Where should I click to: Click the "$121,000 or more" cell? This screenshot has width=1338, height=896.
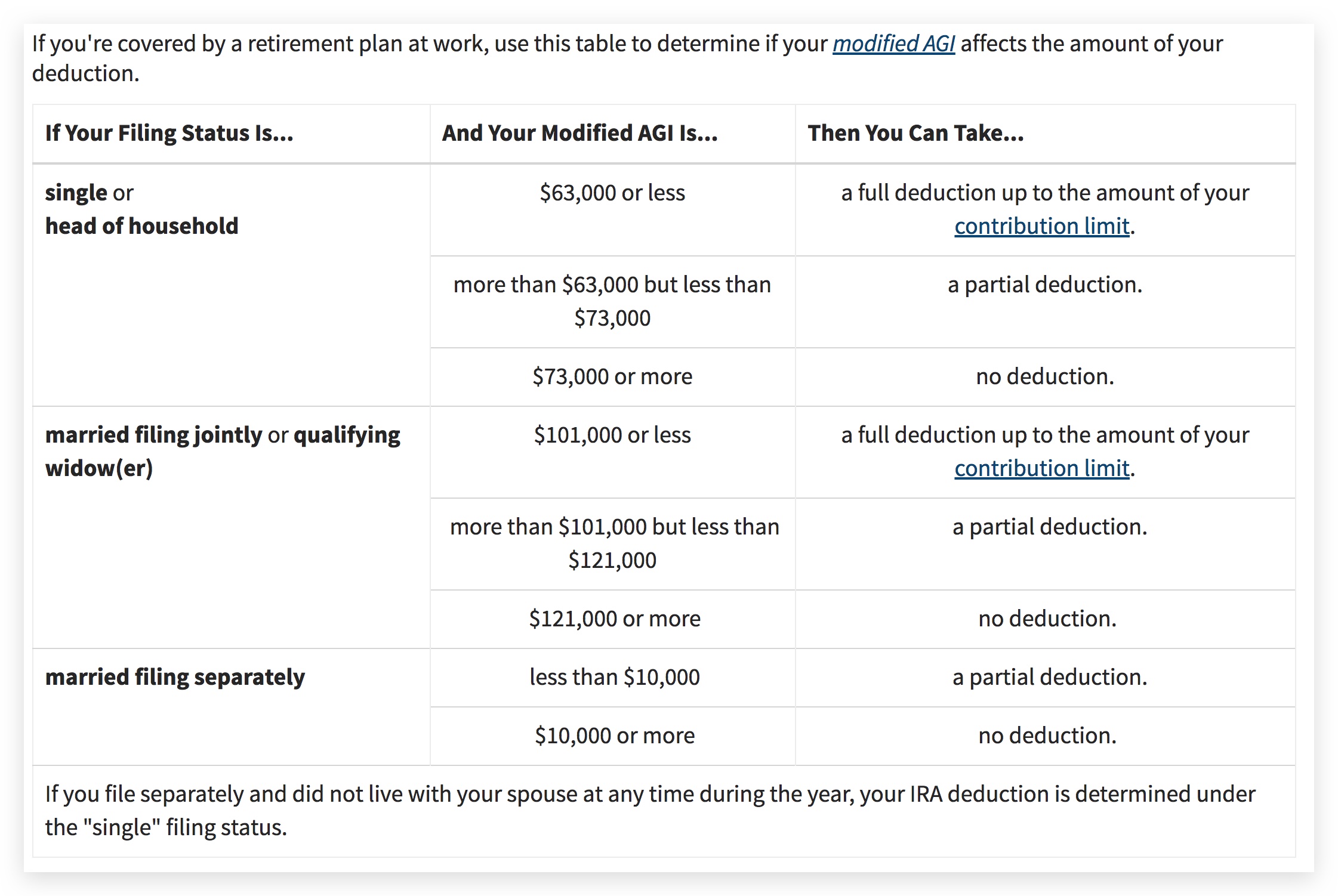[x=614, y=619]
